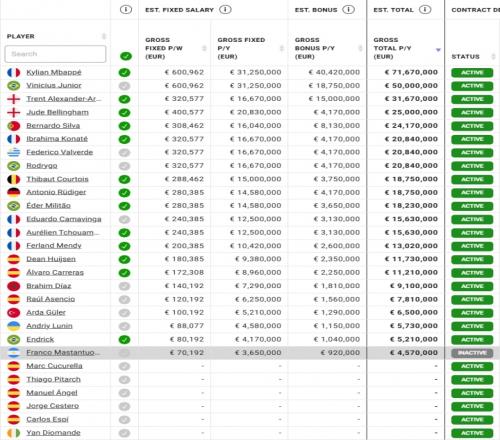500x440 pixels.
Task: Click France flag next to Kylian Mbappé
Action: pyautogui.click(x=14, y=72)
